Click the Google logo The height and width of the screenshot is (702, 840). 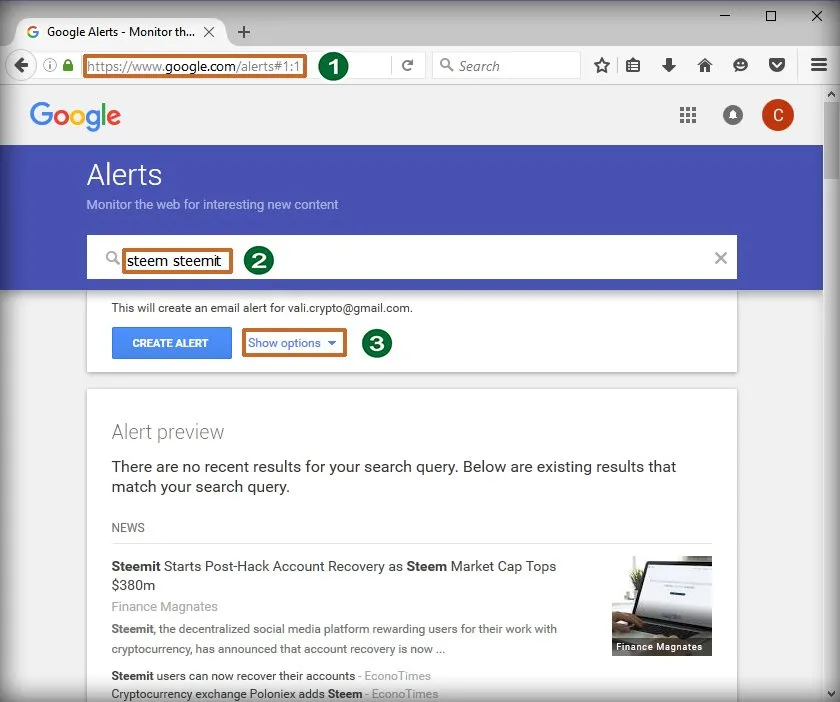(x=76, y=116)
